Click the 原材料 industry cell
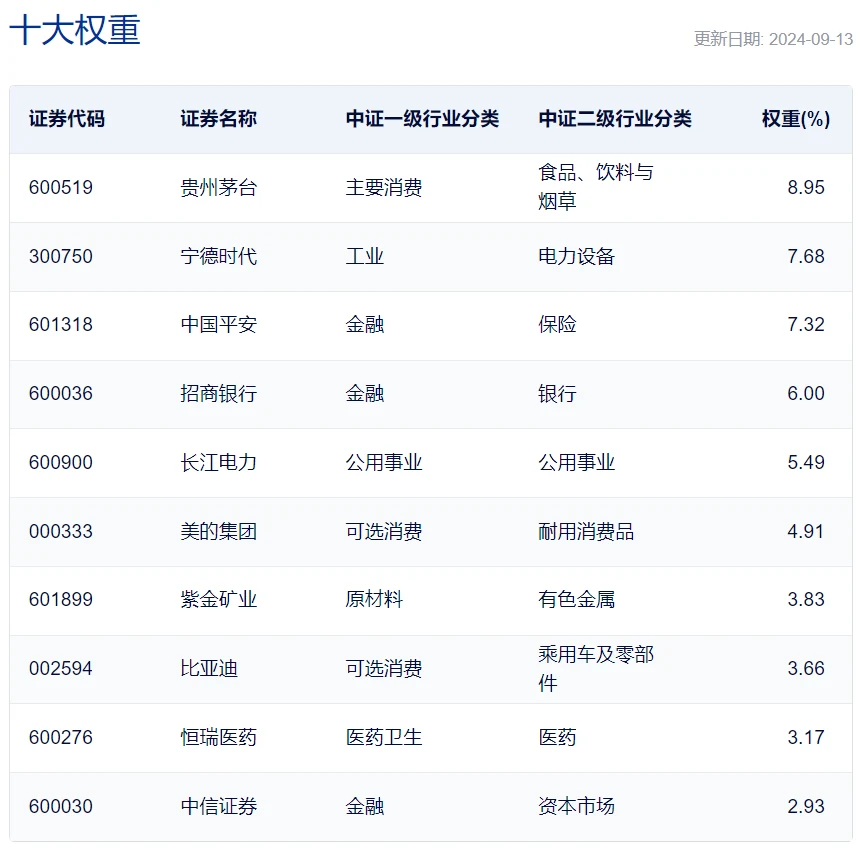 (x=374, y=599)
